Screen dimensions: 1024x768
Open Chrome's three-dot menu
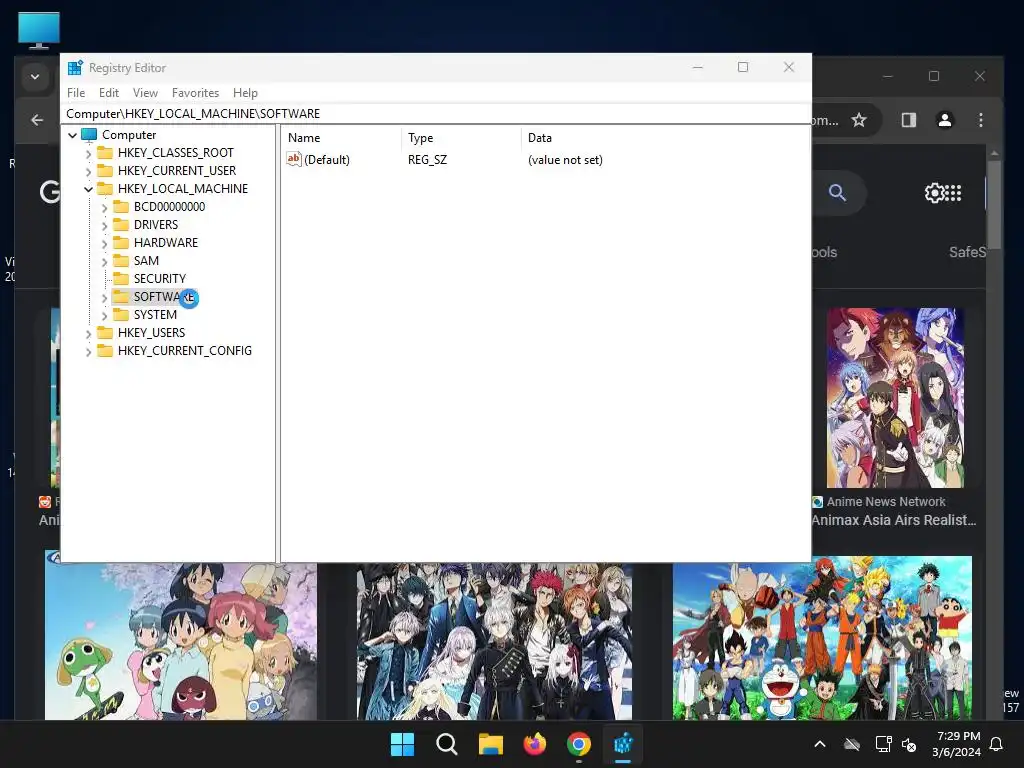coord(980,120)
